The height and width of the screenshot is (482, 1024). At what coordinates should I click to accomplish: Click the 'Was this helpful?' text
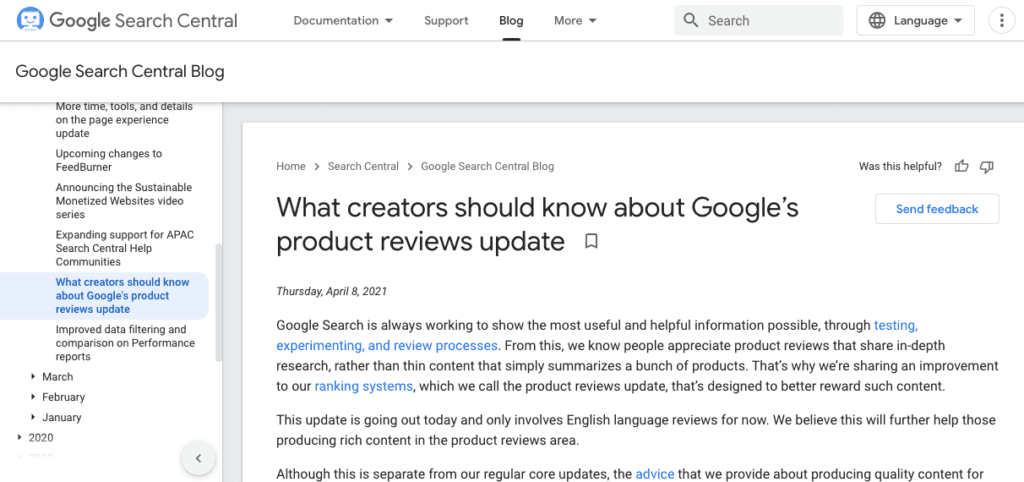click(x=901, y=167)
